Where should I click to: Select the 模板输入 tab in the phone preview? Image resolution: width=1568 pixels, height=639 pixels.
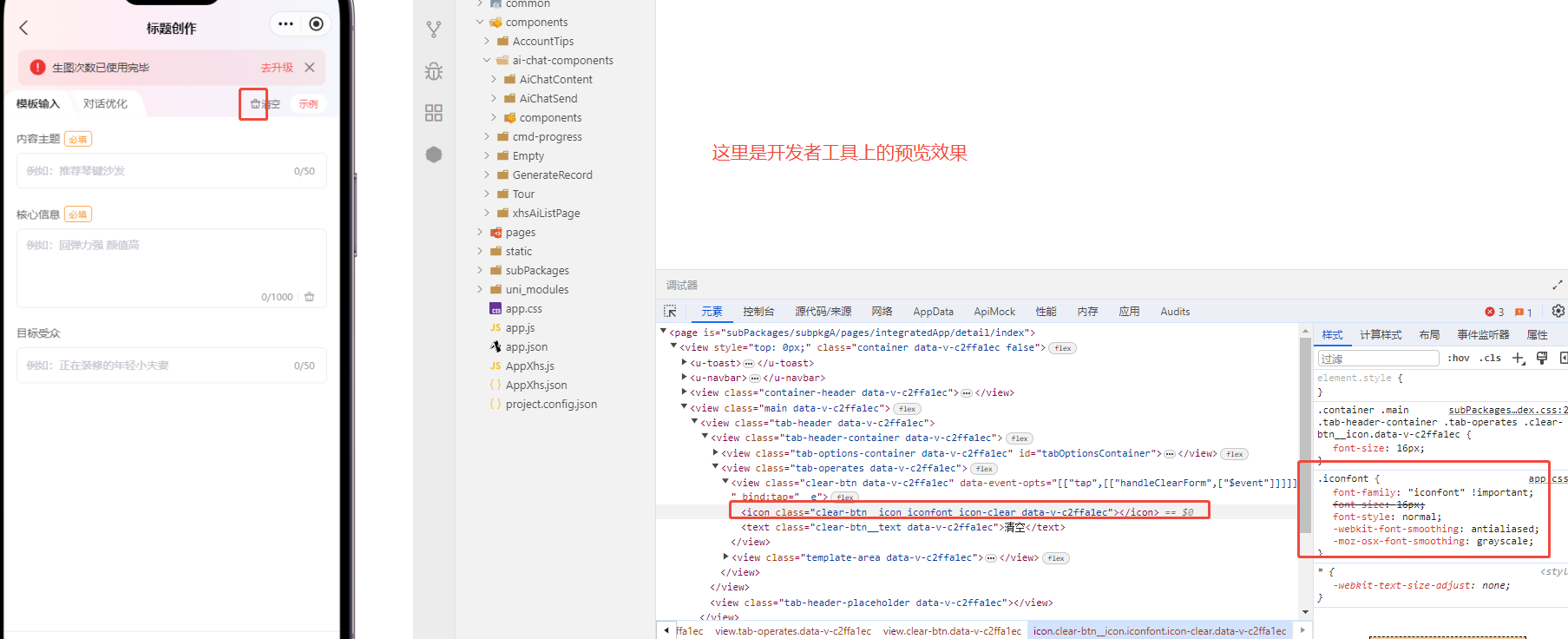[x=38, y=104]
